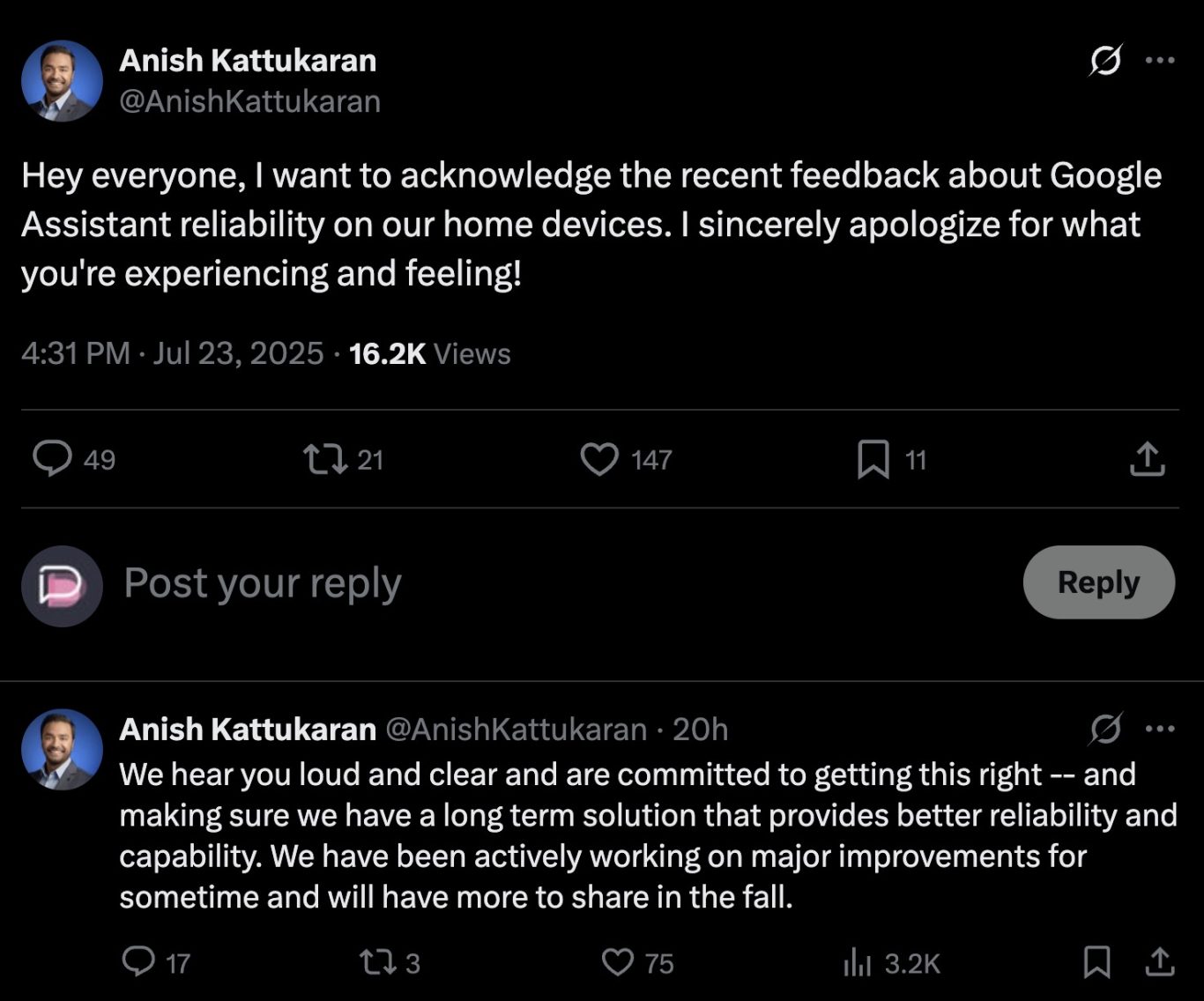Open the more options menu on reply tweet
This screenshot has width=1204, height=1001.
1159,729
